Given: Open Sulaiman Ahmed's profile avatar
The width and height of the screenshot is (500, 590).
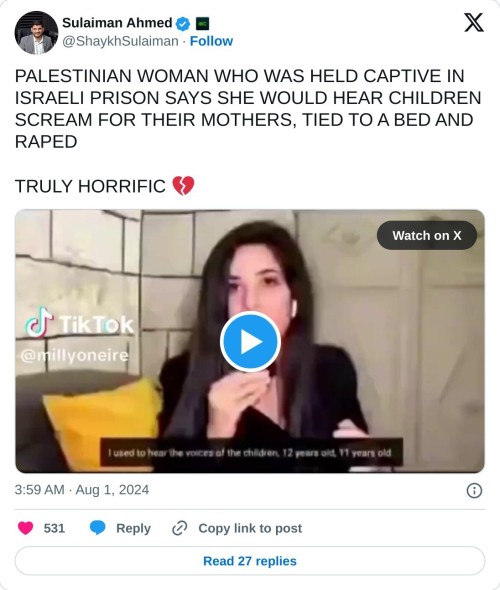Looking at the screenshot, I should coord(36,32).
